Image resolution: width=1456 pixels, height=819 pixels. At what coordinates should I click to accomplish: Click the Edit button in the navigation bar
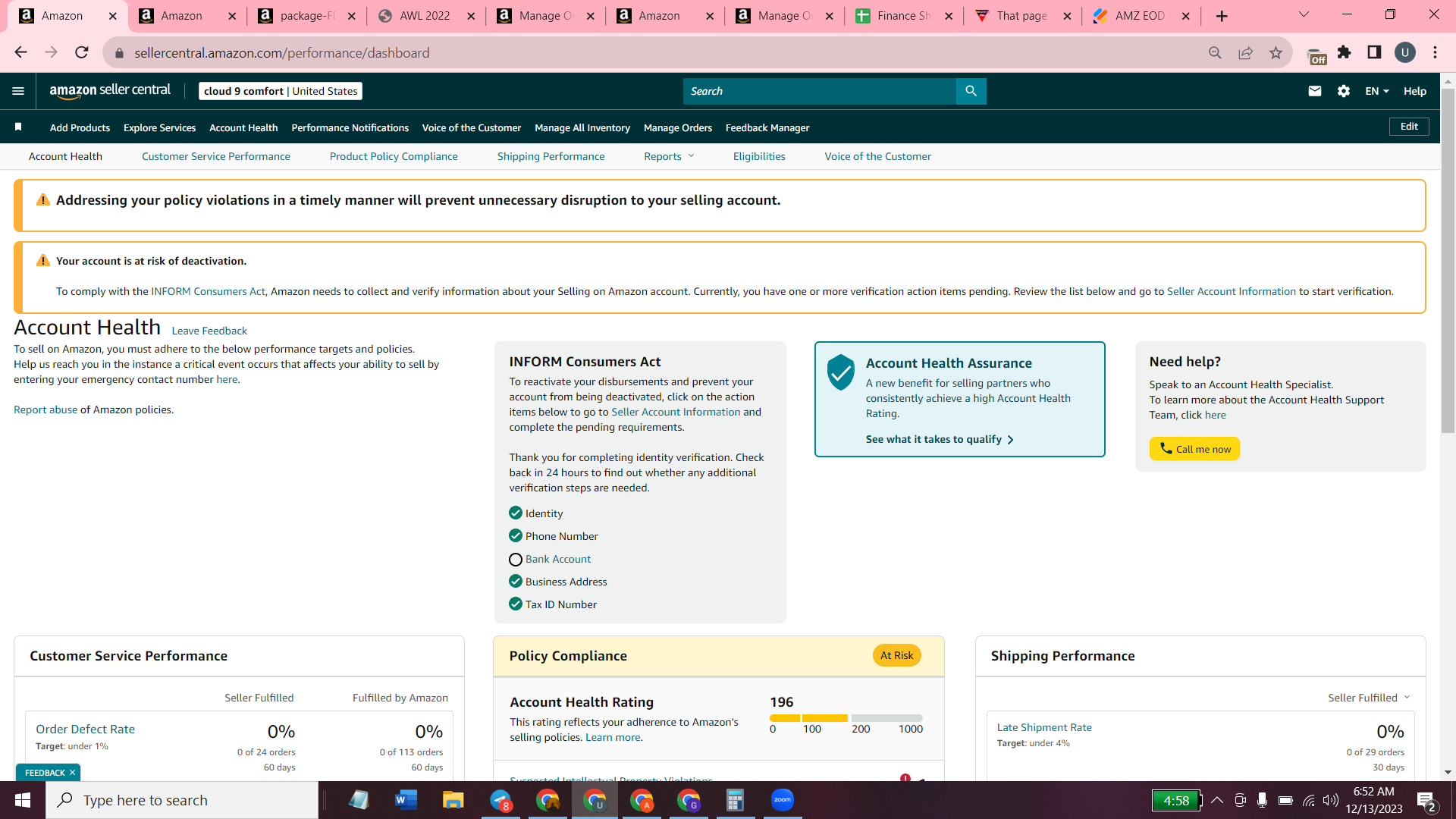(x=1409, y=127)
